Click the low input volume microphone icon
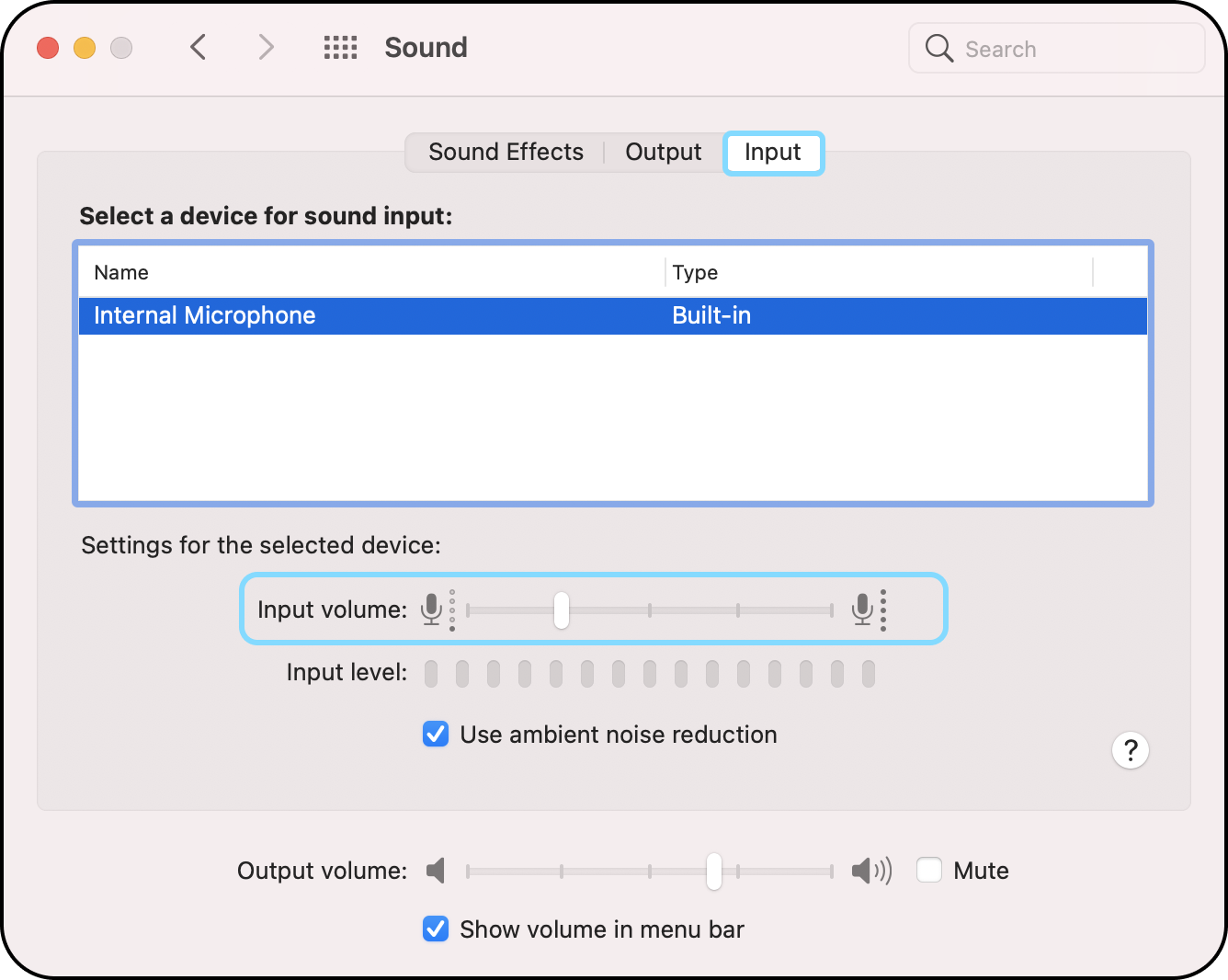 pyautogui.click(x=431, y=609)
